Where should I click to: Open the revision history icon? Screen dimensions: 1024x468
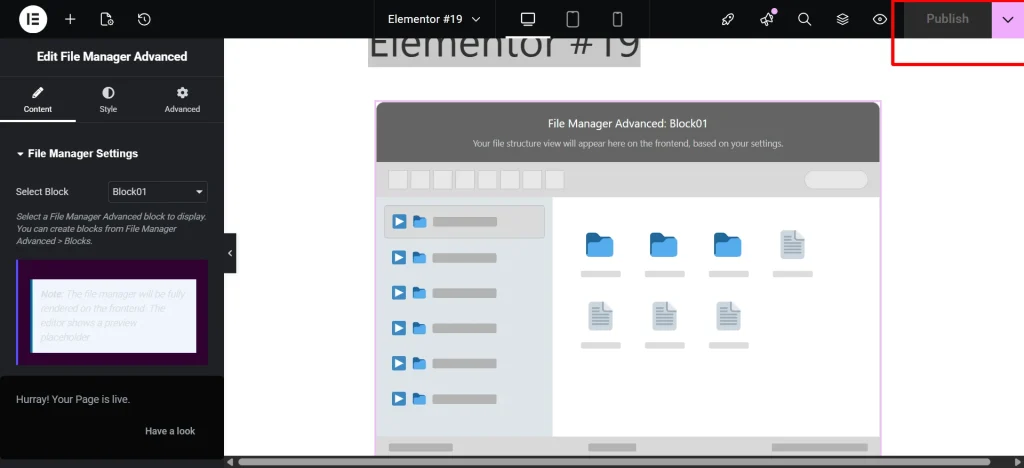tap(144, 20)
